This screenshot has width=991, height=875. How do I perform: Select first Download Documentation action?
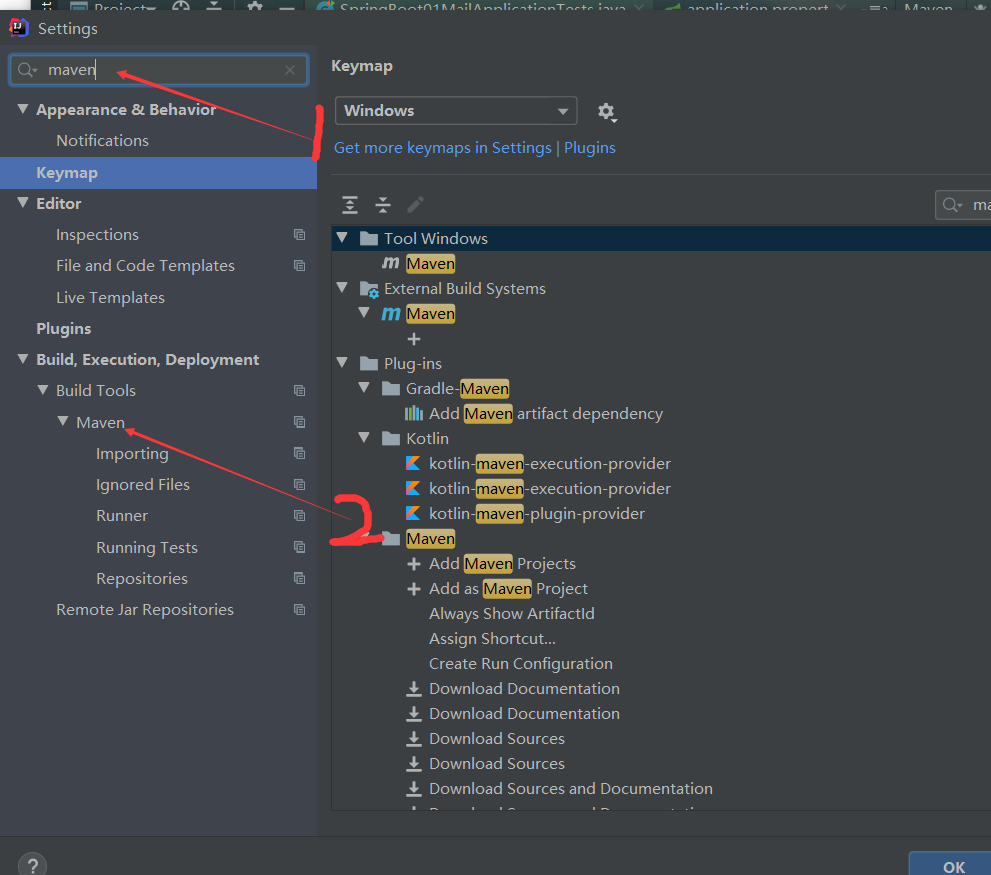tap(525, 688)
